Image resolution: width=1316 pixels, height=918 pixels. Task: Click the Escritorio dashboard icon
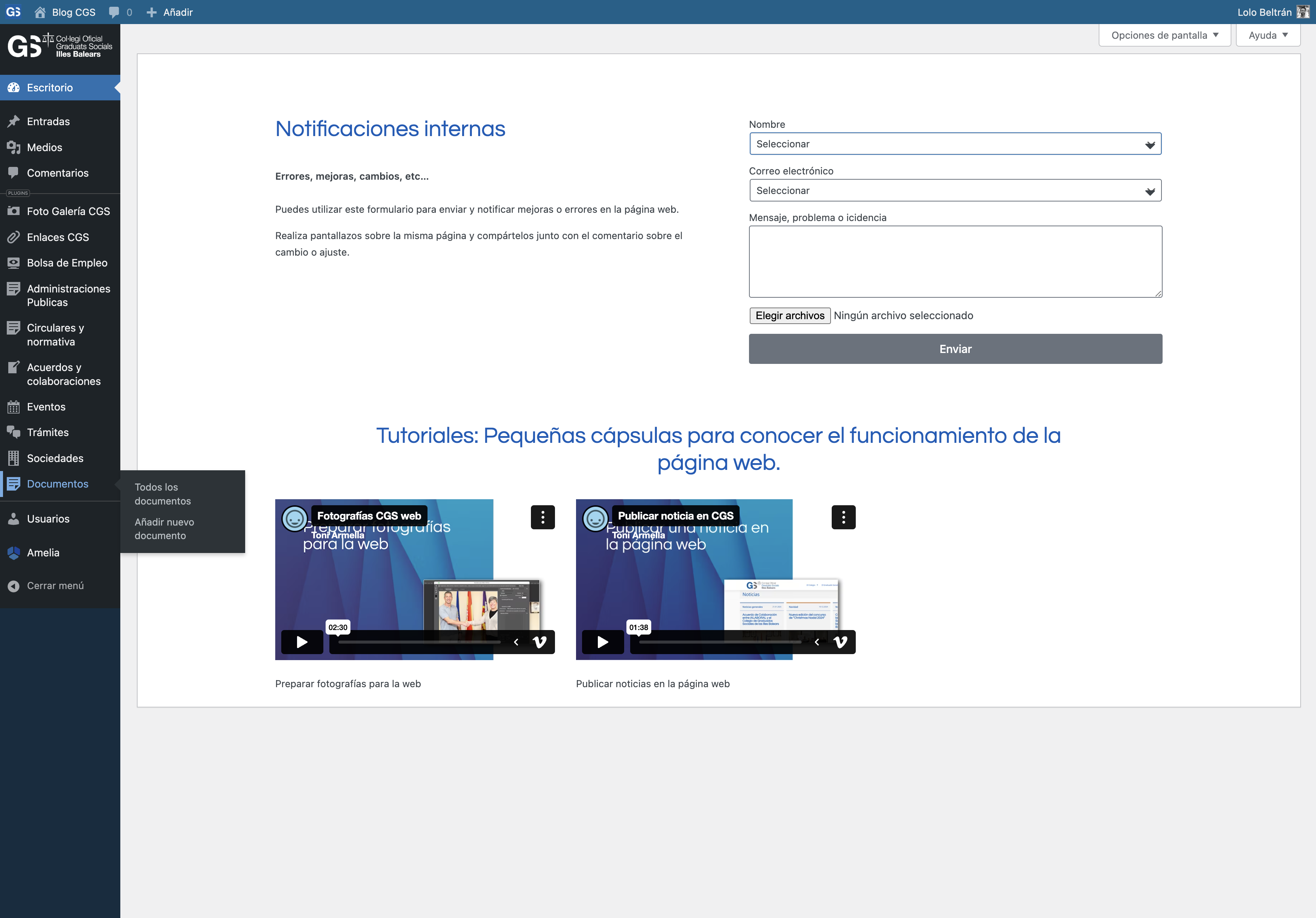click(x=13, y=88)
